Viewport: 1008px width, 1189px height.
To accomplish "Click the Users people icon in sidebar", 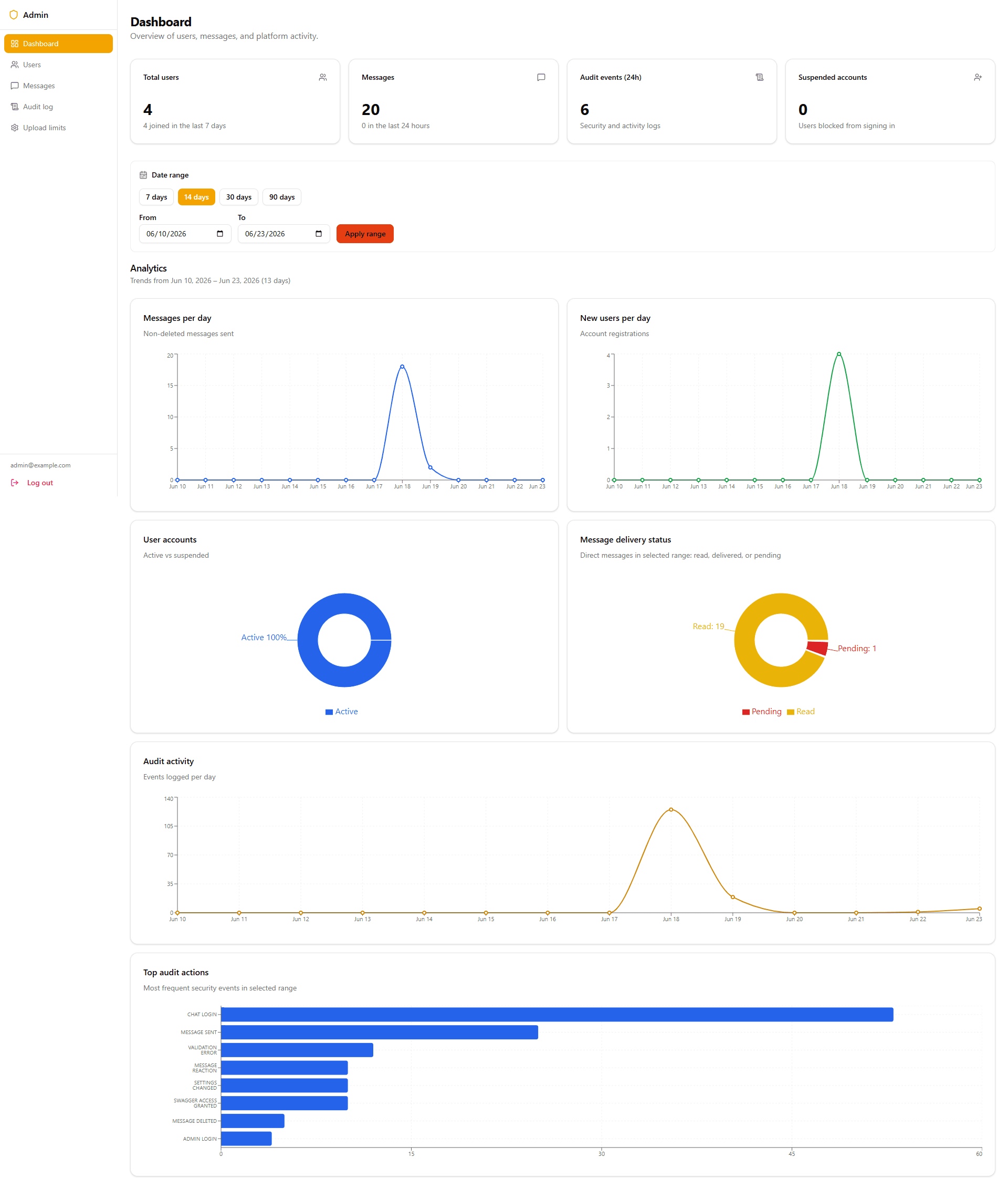I will tap(15, 65).
